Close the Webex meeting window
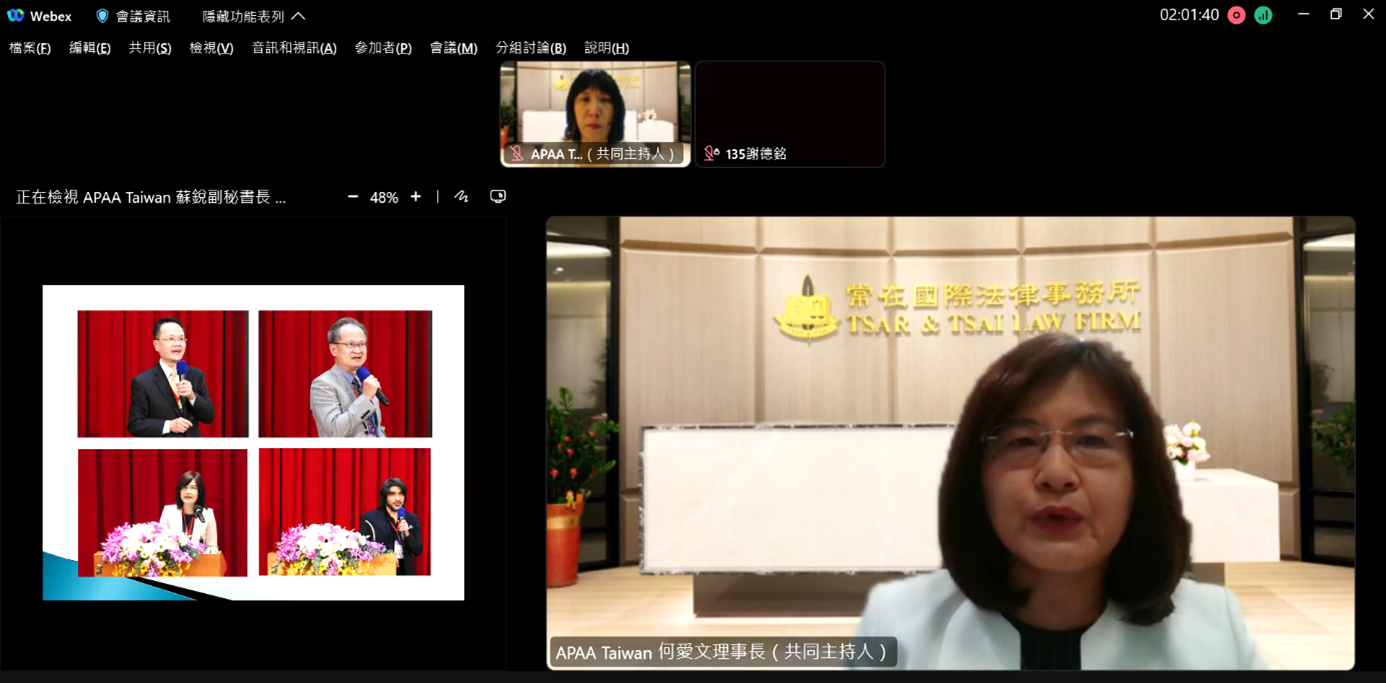The width and height of the screenshot is (1386, 683). [1368, 15]
